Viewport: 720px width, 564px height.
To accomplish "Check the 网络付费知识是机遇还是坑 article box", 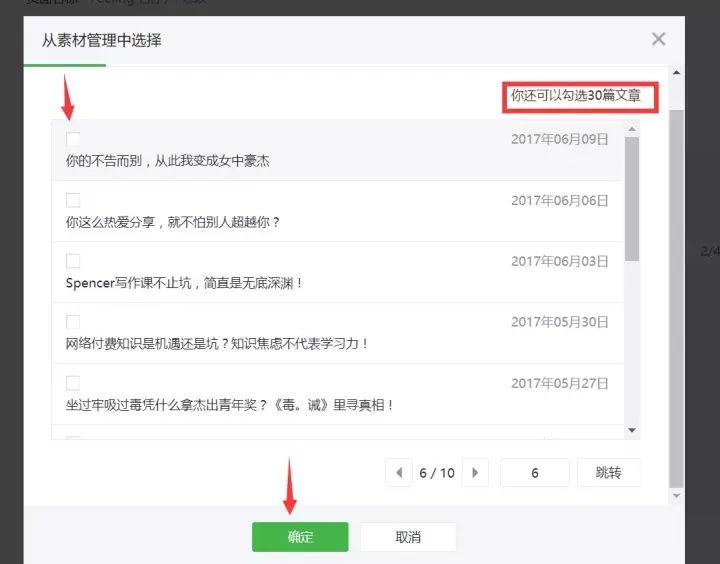I will click(73, 322).
